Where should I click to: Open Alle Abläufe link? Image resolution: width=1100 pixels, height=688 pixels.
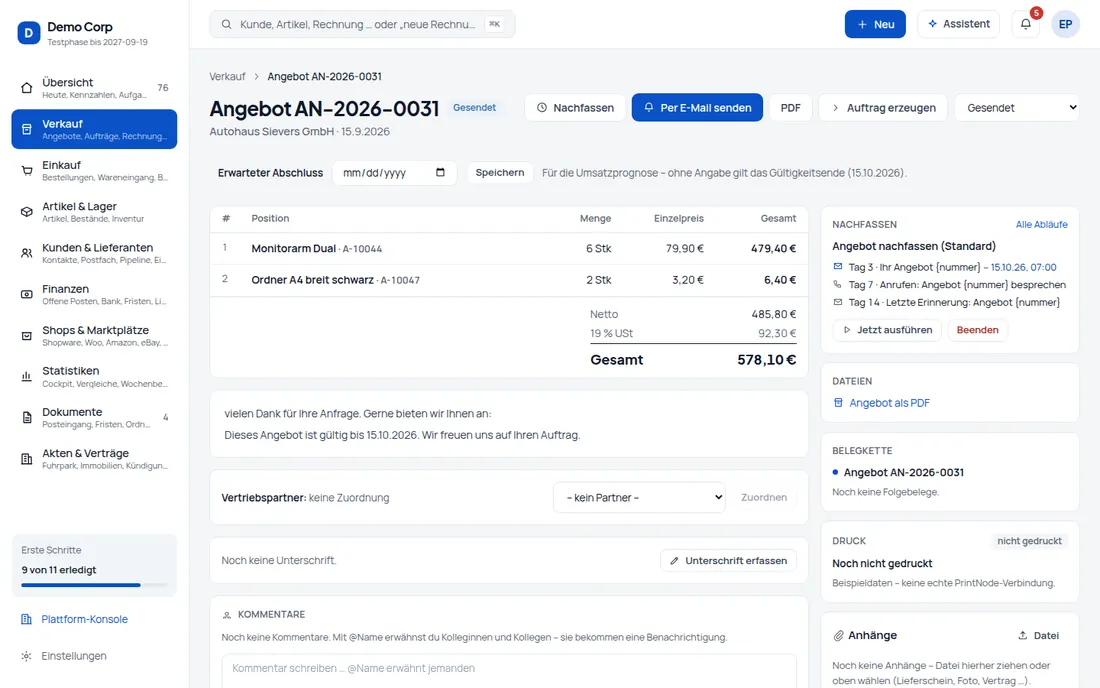pos(1042,224)
